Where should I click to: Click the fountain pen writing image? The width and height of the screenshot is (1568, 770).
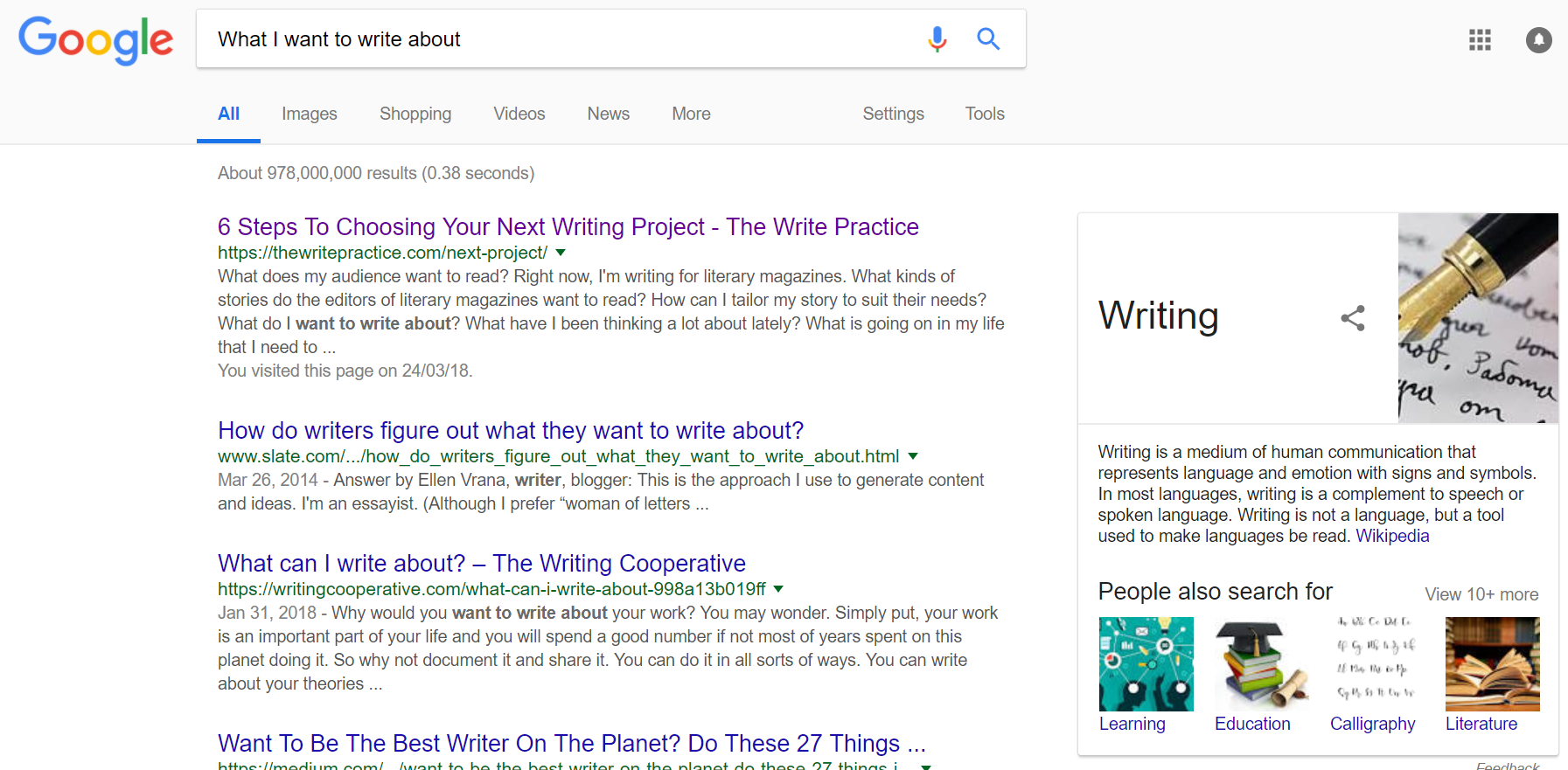coord(1478,318)
